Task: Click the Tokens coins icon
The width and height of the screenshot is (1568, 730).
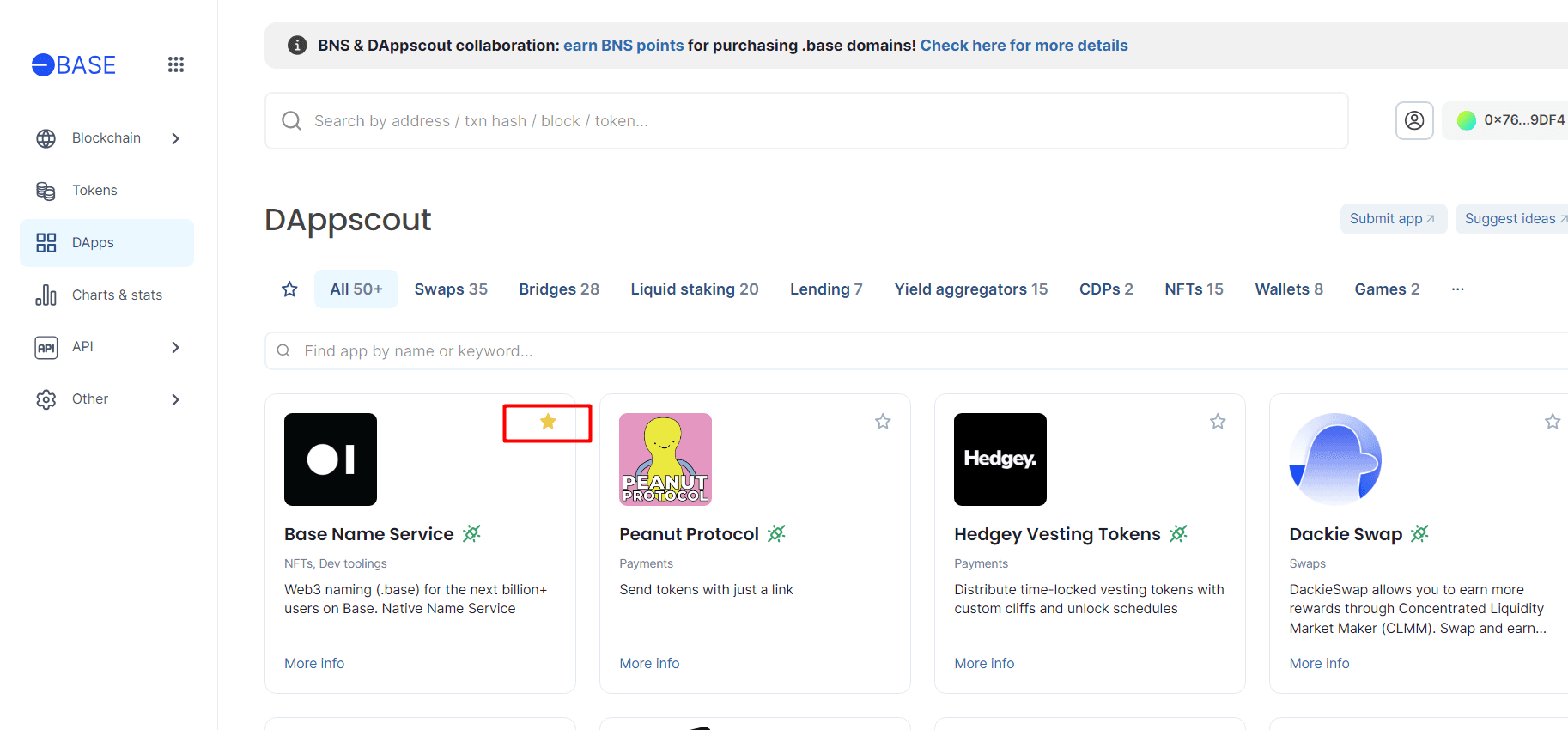Action: tap(46, 191)
